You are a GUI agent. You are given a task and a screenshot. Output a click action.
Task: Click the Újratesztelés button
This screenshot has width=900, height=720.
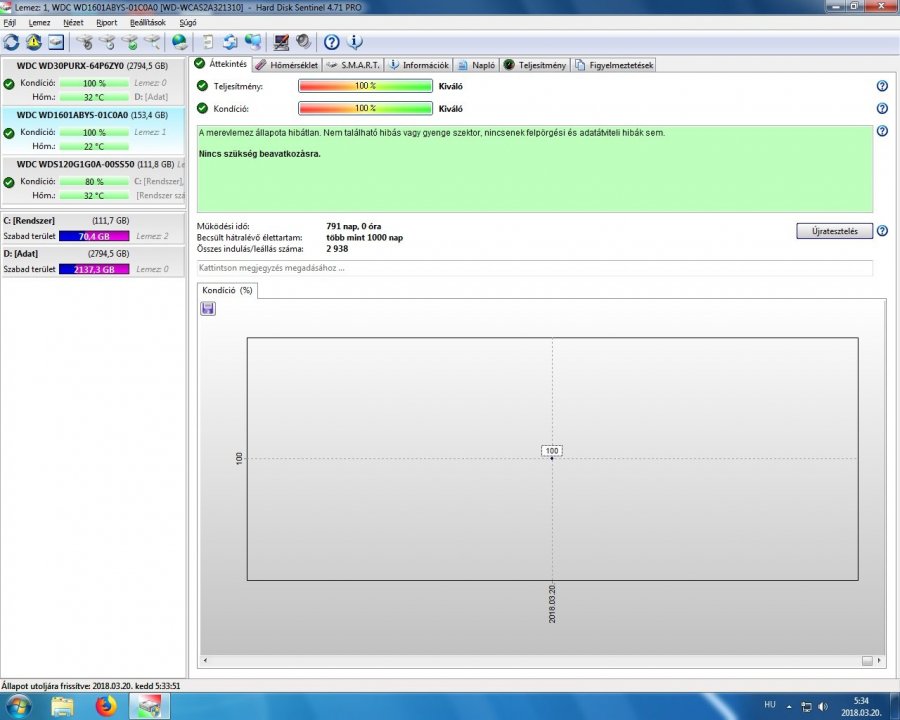point(835,231)
